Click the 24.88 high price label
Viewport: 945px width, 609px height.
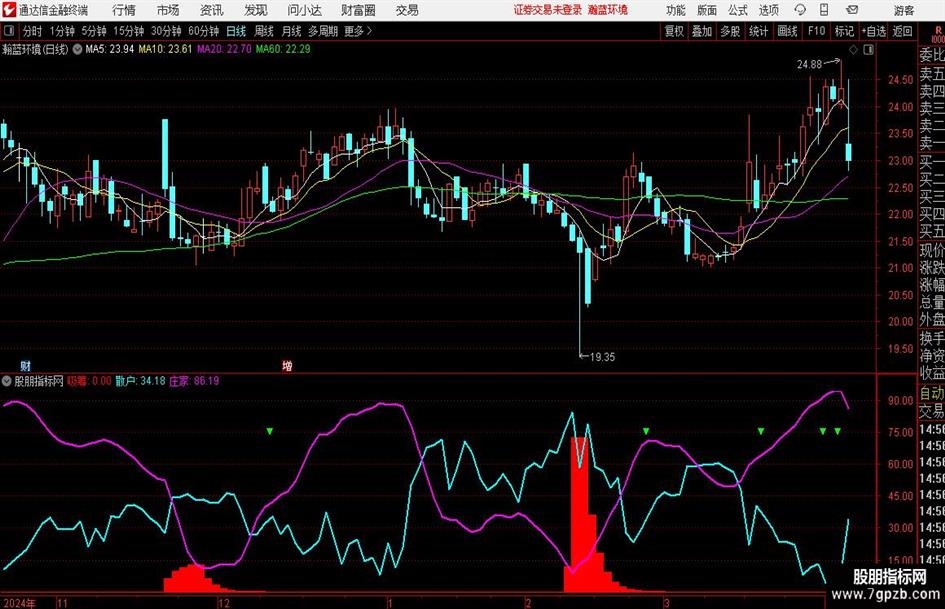(x=809, y=65)
